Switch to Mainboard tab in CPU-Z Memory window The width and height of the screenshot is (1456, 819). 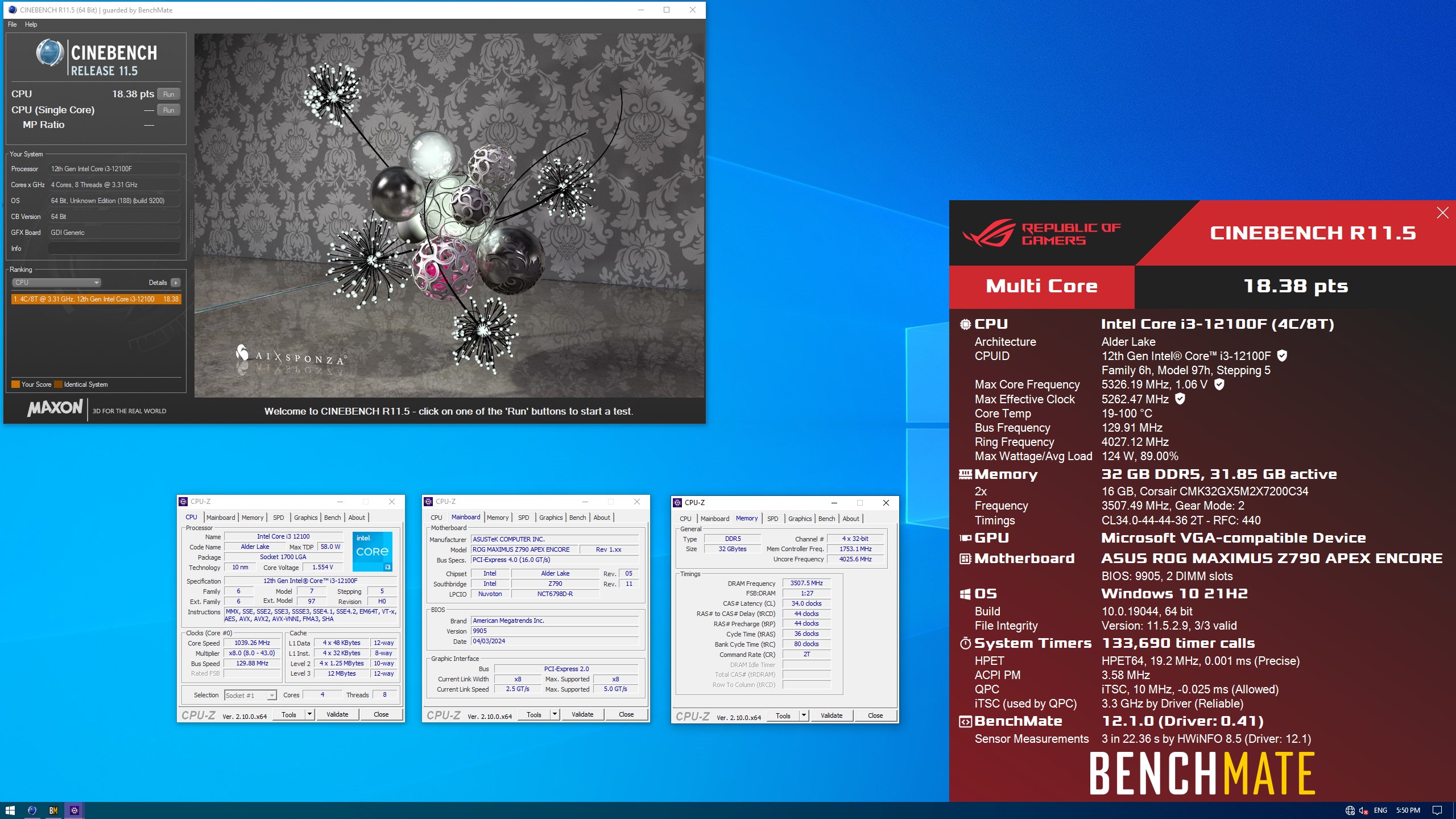click(714, 519)
